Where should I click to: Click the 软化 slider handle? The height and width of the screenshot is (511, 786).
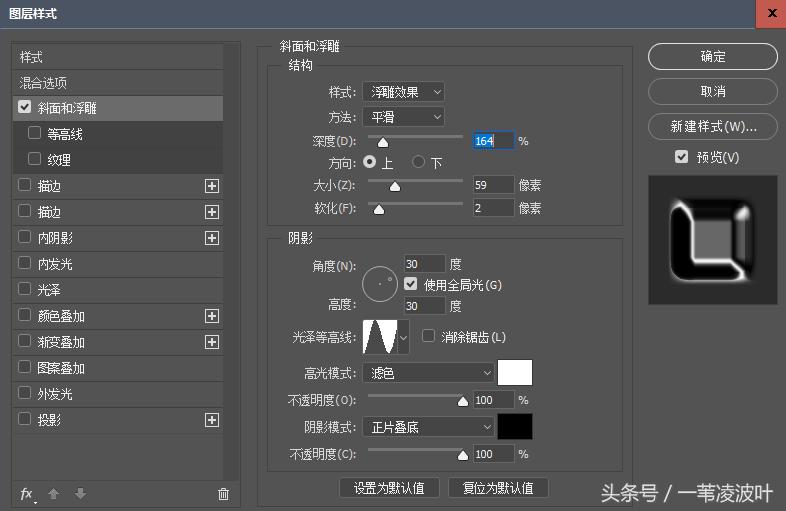pos(379,209)
